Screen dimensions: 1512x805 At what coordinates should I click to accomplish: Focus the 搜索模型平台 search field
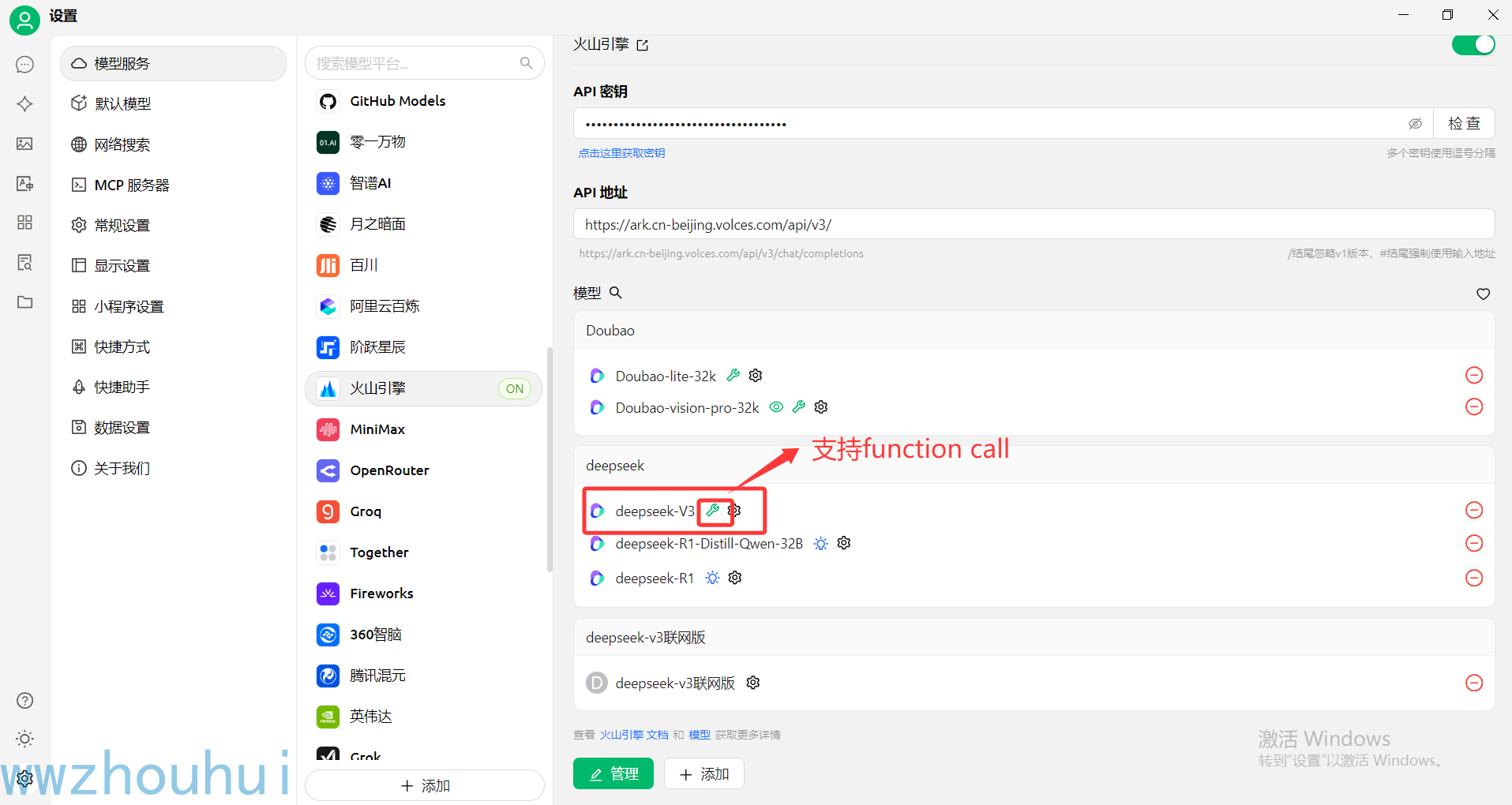(x=425, y=63)
